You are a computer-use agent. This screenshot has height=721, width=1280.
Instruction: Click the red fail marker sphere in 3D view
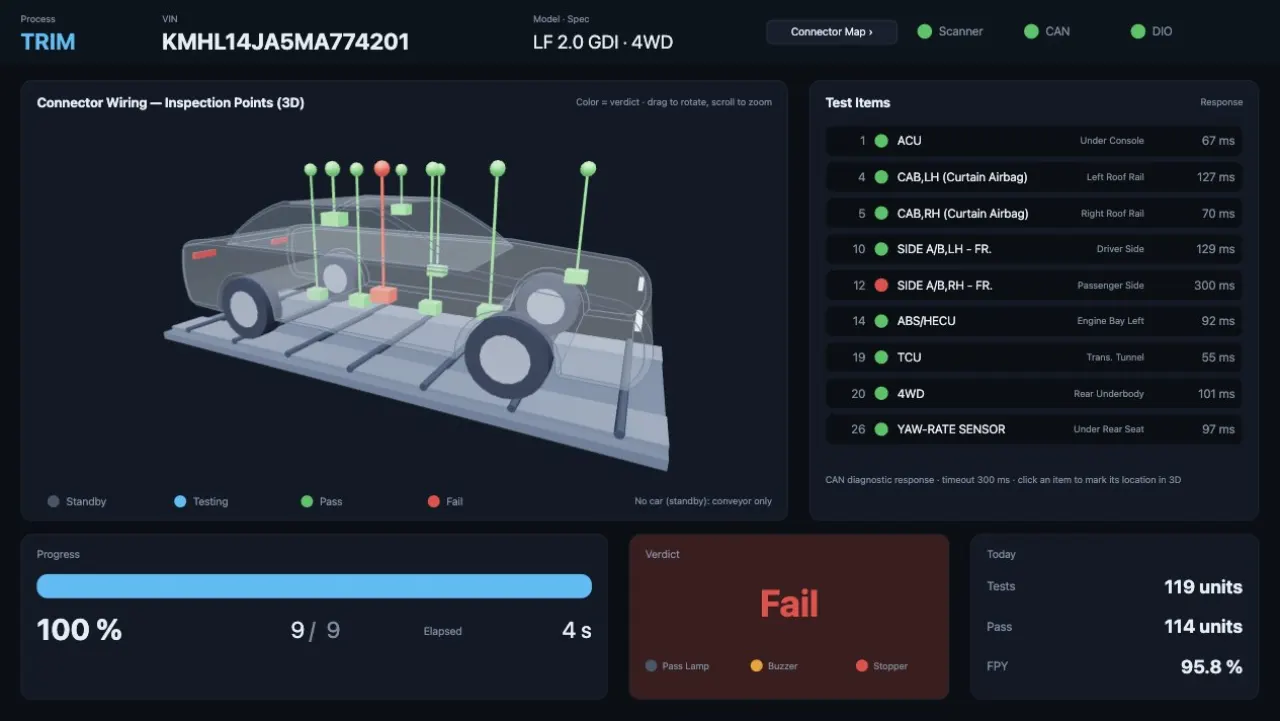[x=381, y=168]
